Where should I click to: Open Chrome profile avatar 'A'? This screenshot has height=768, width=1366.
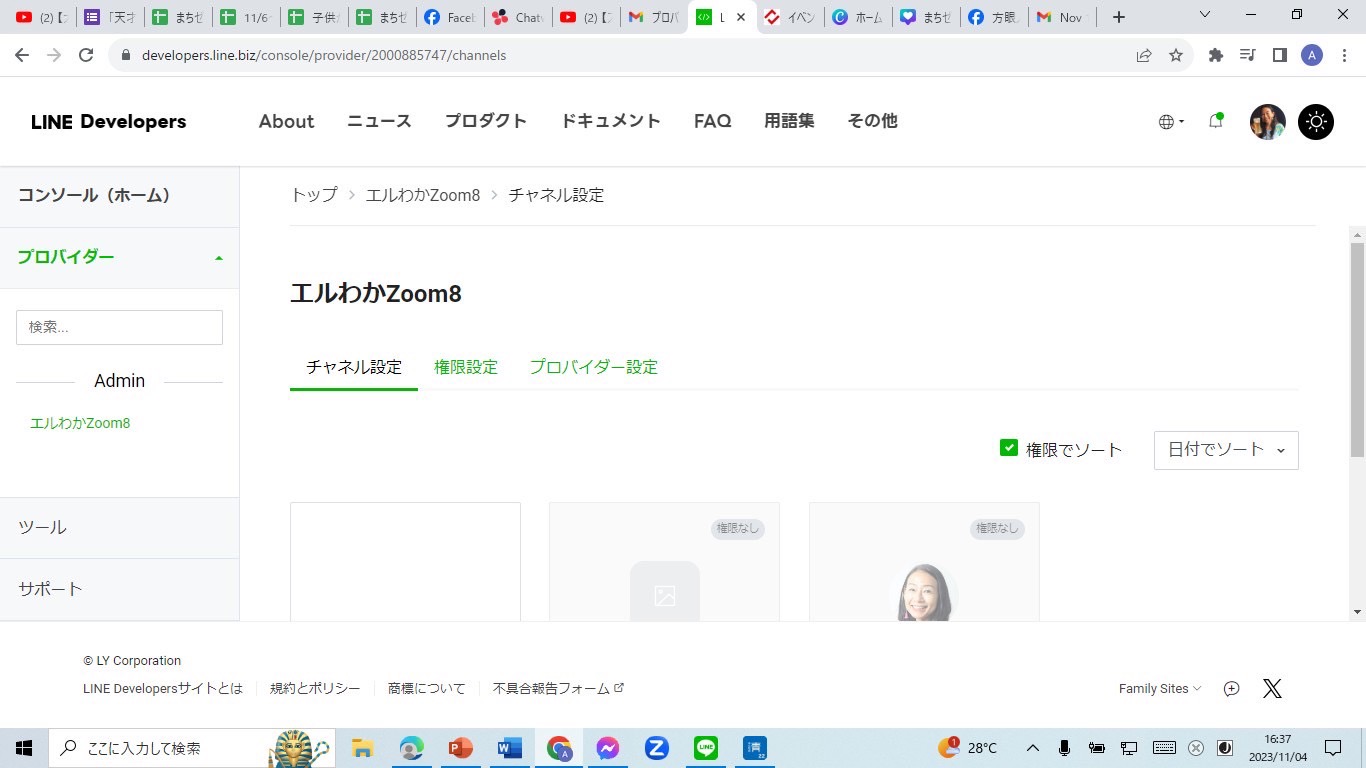pyautogui.click(x=1312, y=55)
